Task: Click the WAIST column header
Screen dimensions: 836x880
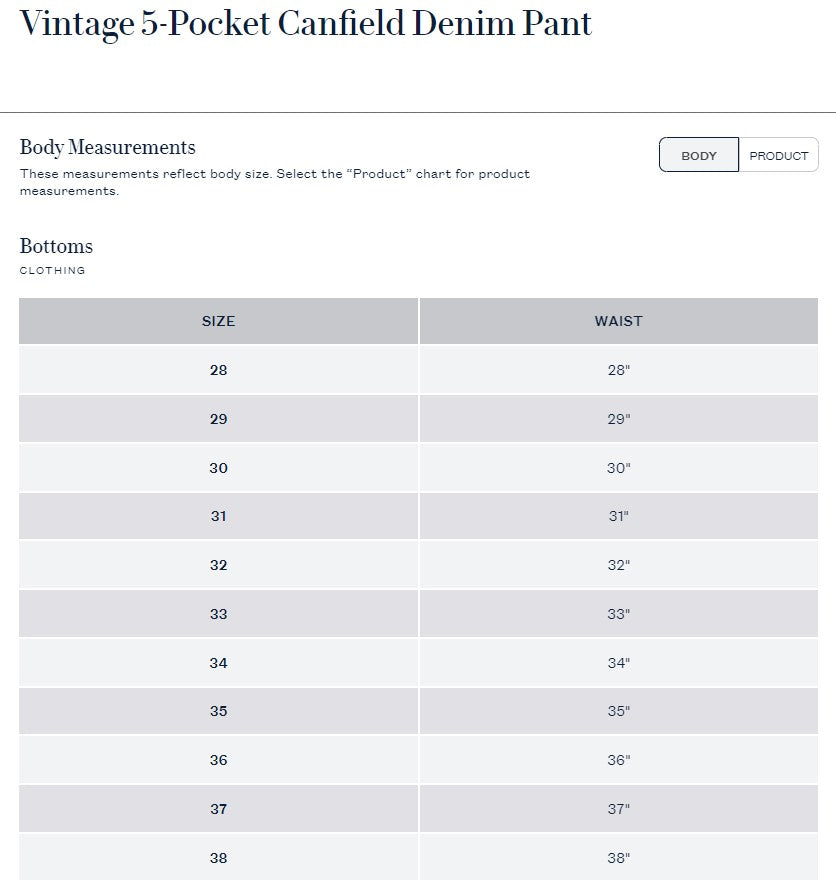Action: [x=618, y=321]
